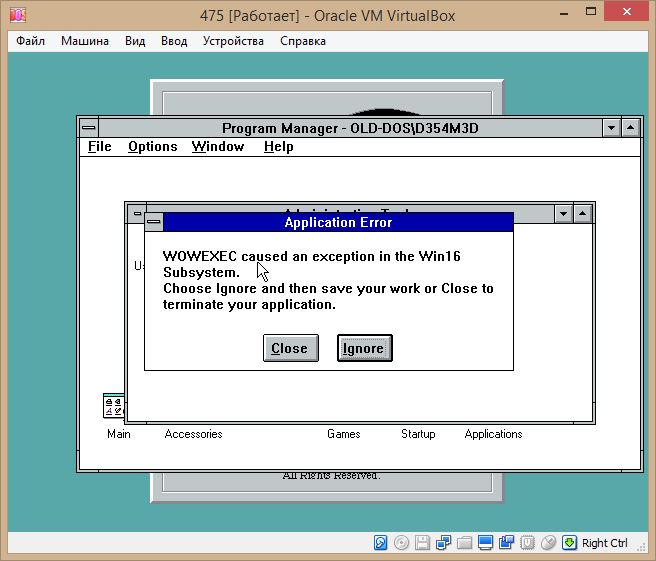Open Program Manager File menu

click(x=100, y=147)
